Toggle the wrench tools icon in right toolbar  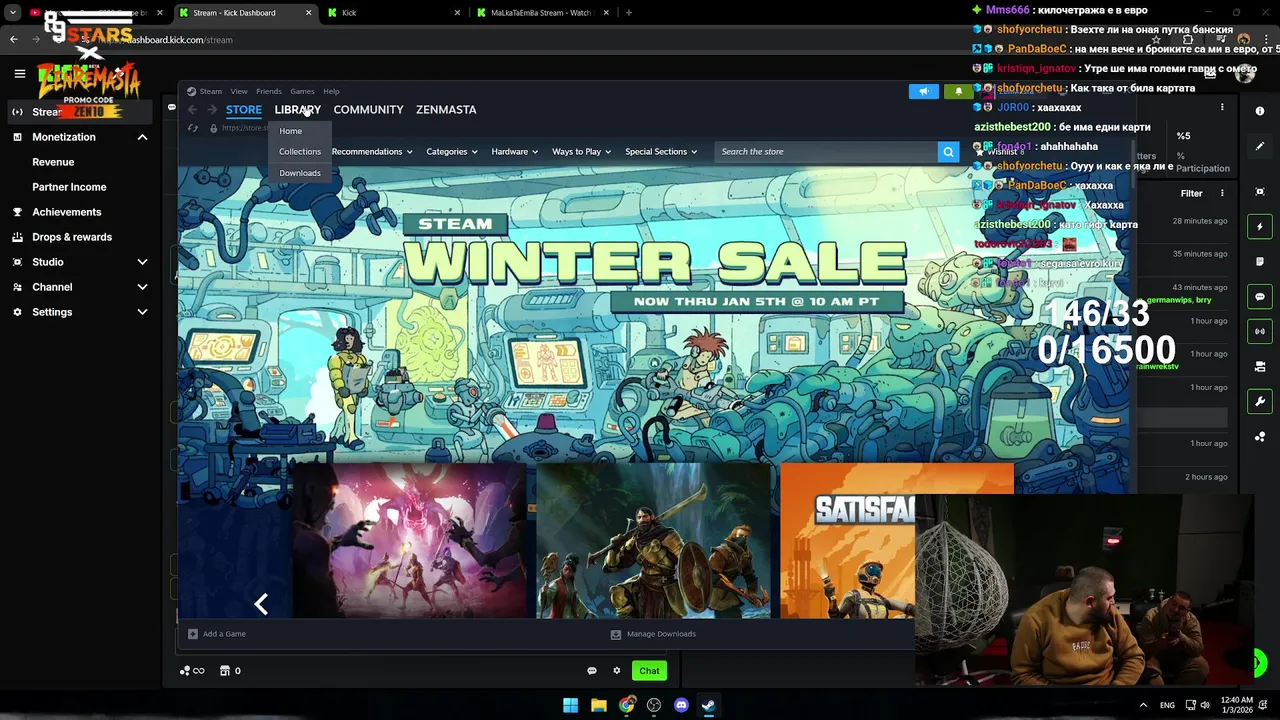tap(1260, 401)
